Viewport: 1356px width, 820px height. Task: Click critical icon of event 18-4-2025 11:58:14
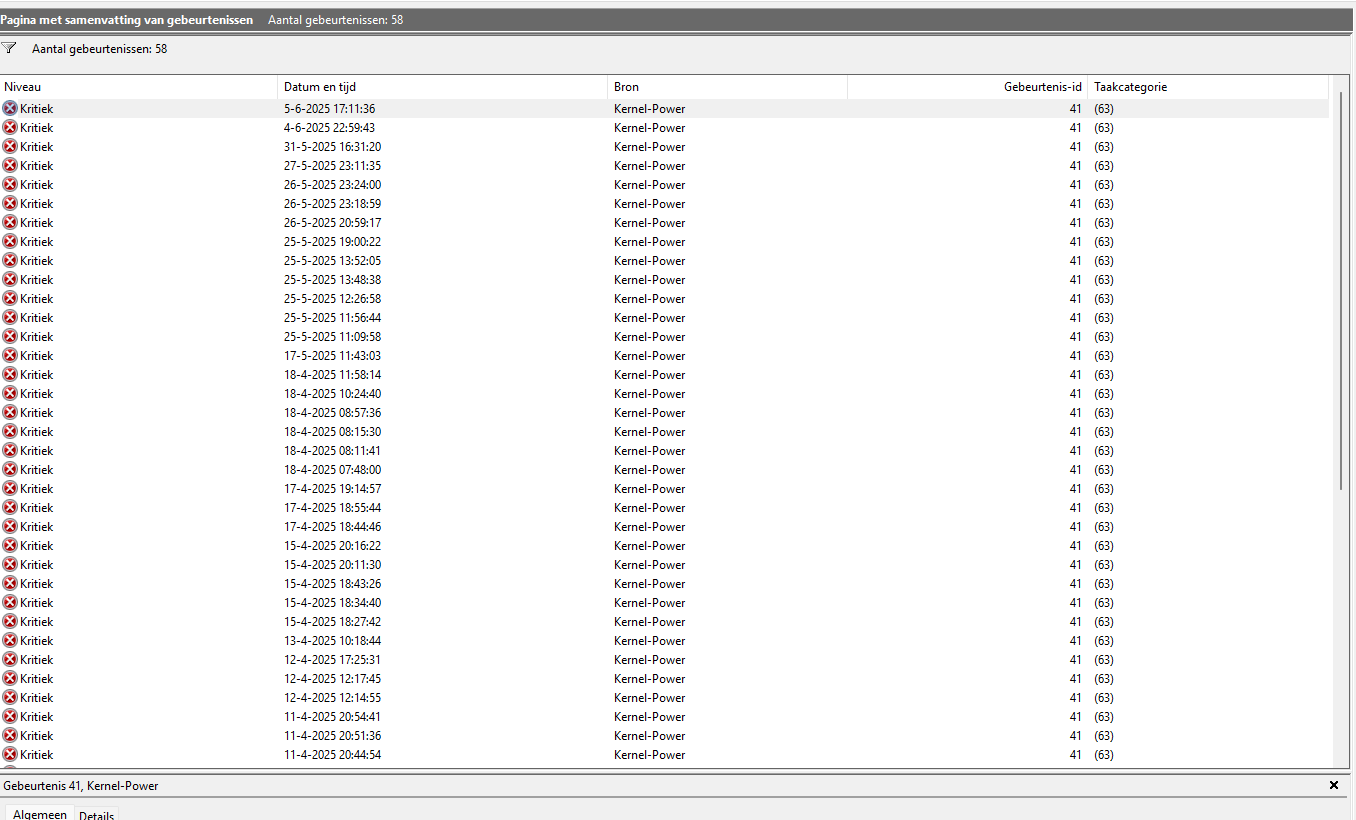[10, 374]
